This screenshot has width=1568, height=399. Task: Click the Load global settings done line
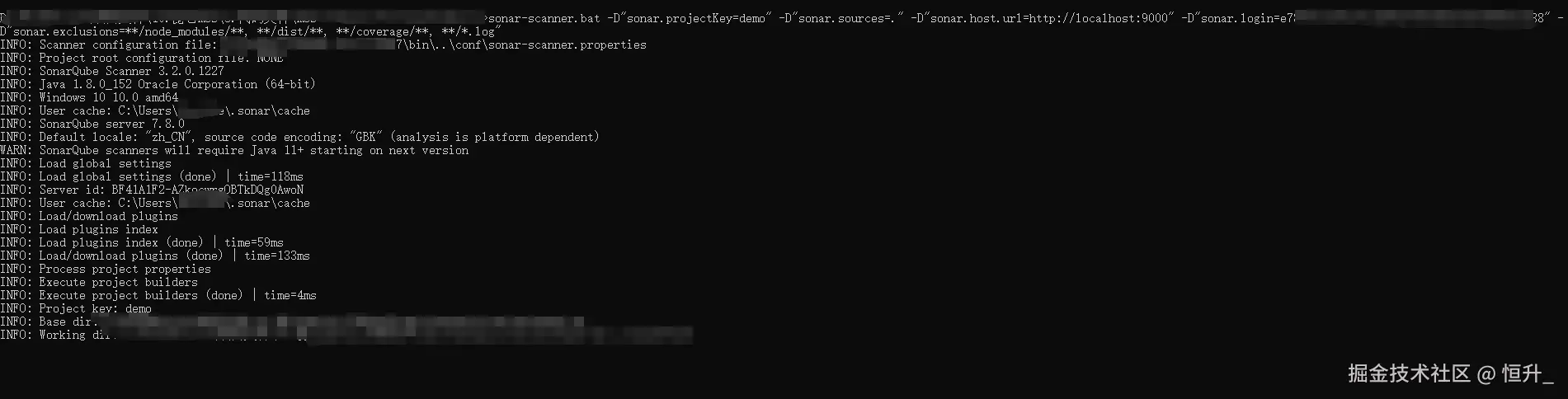click(152, 176)
